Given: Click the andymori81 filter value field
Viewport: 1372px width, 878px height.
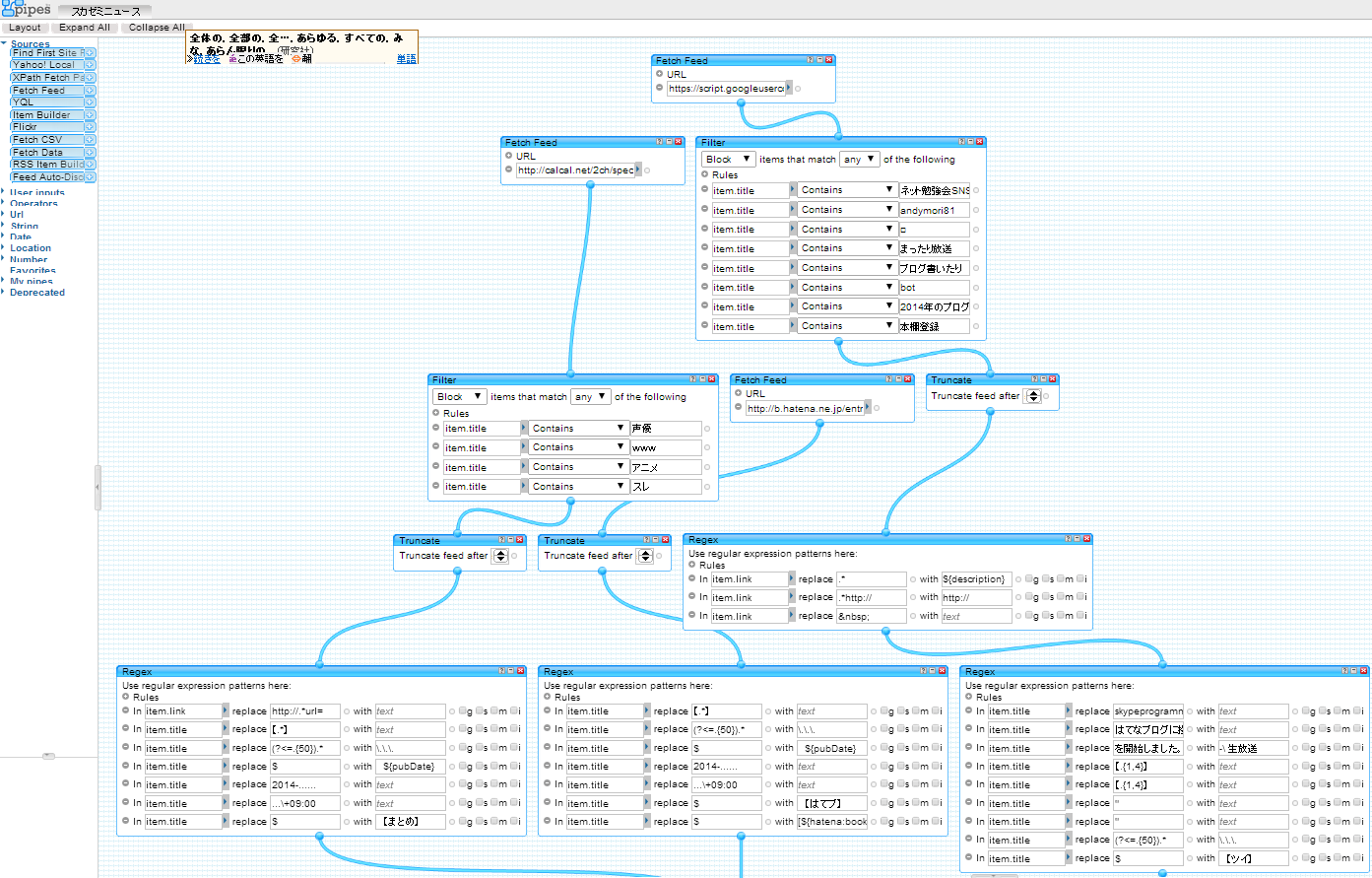Looking at the screenshot, I should tap(934, 210).
